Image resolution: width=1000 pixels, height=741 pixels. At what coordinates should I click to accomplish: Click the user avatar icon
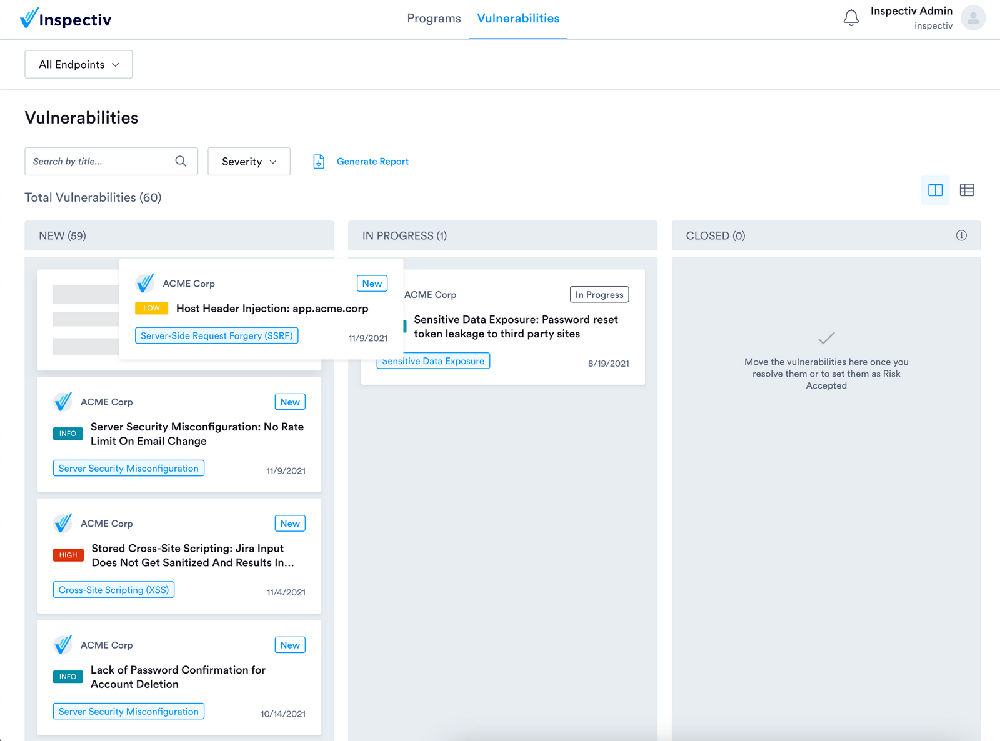point(971,17)
